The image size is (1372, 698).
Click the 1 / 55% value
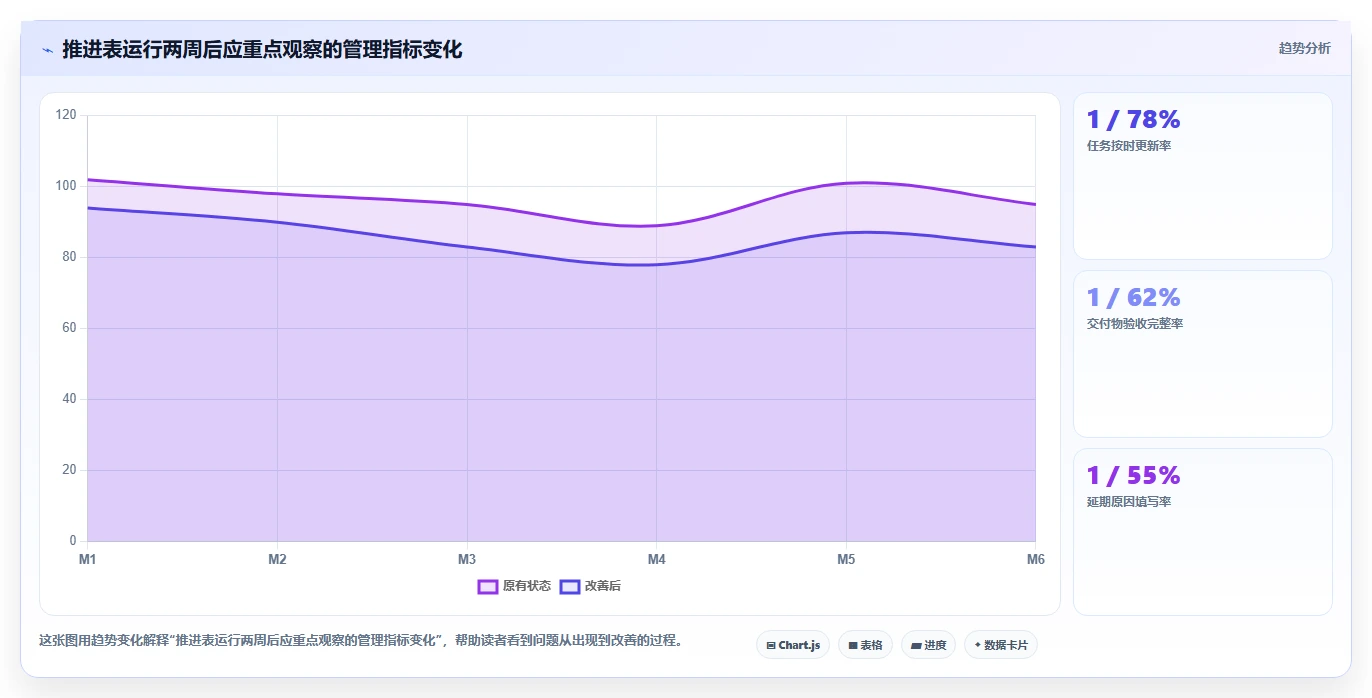tap(1134, 475)
